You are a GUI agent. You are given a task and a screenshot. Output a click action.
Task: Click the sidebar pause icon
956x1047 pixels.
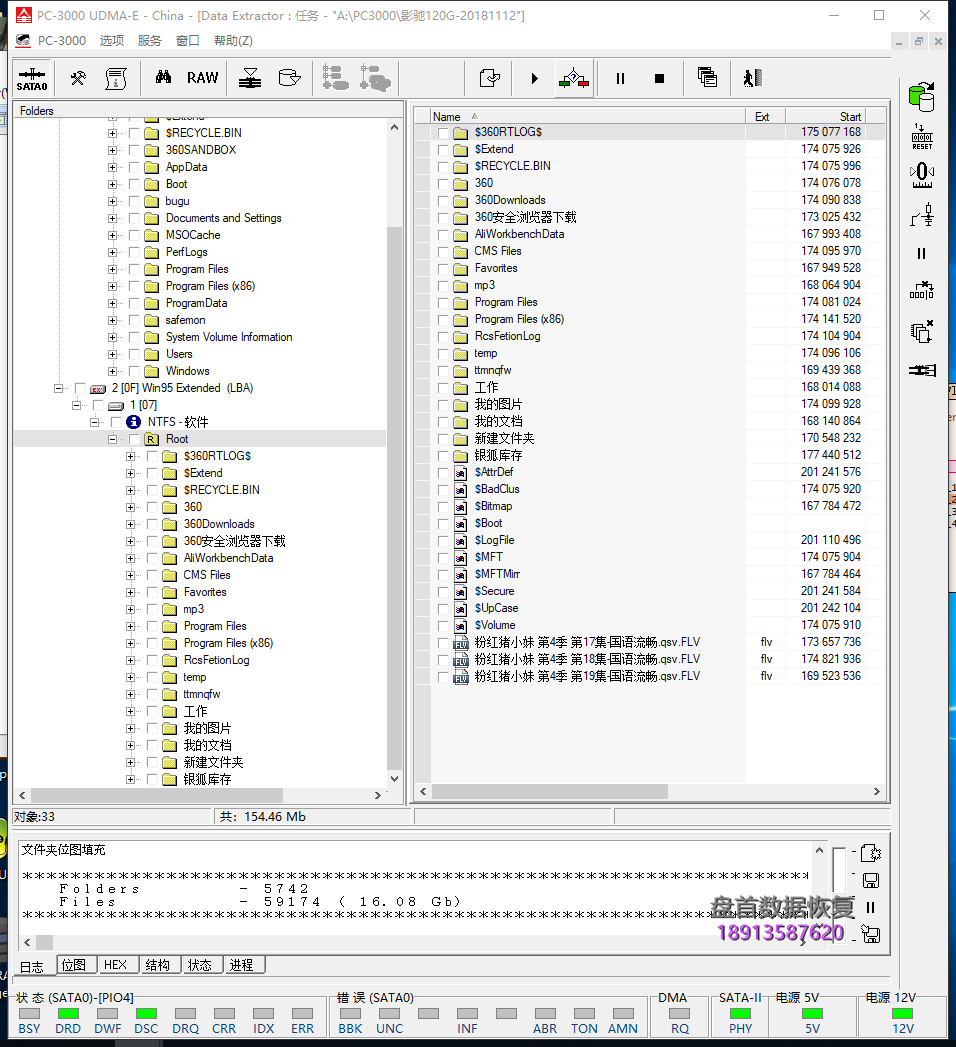[x=922, y=254]
